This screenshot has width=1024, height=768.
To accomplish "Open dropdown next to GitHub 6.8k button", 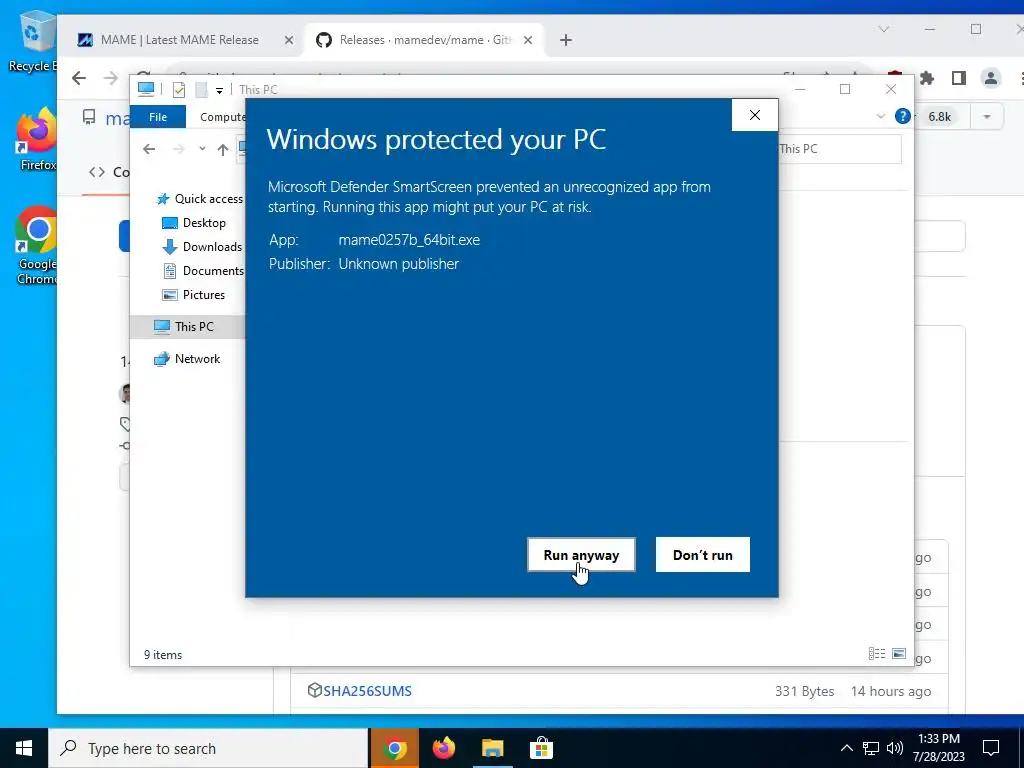I will 987,117.
